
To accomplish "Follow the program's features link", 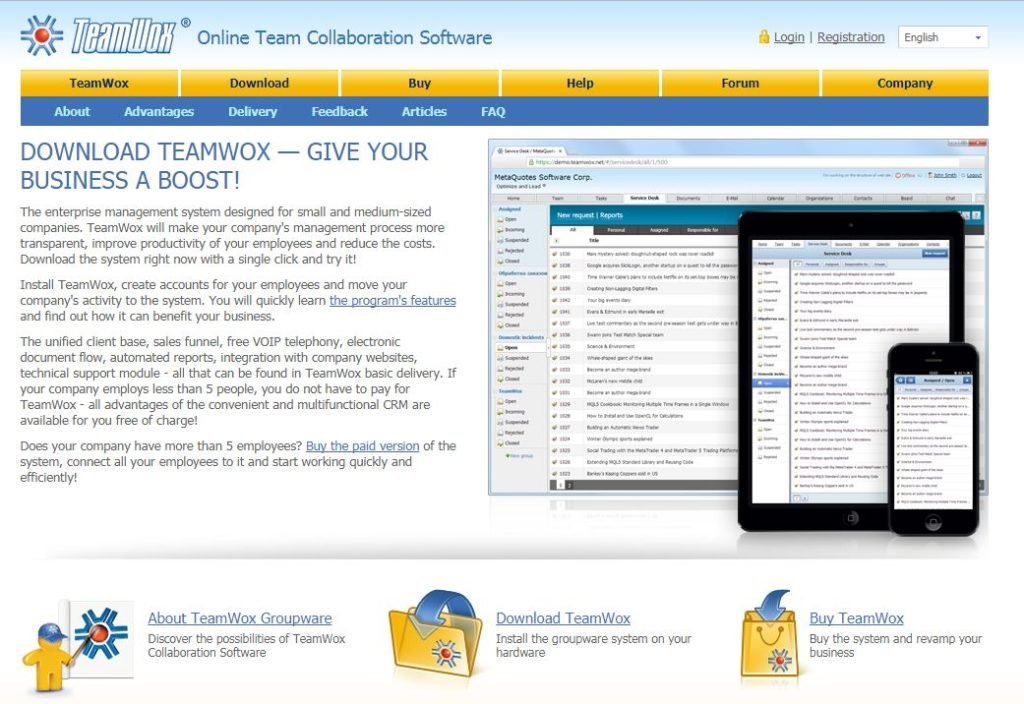I will (x=392, y=300).
